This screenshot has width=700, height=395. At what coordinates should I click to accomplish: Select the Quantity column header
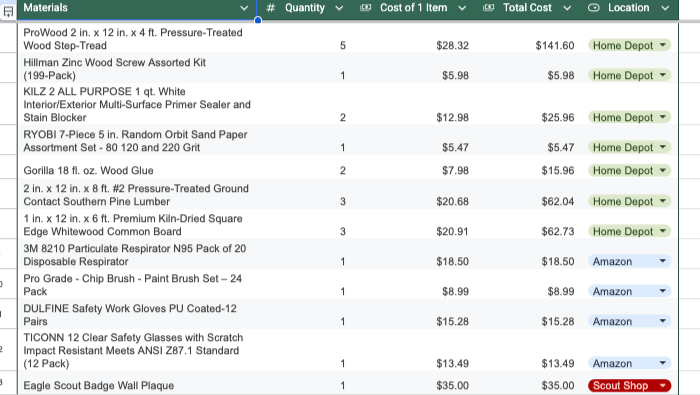tap(305, 8)
